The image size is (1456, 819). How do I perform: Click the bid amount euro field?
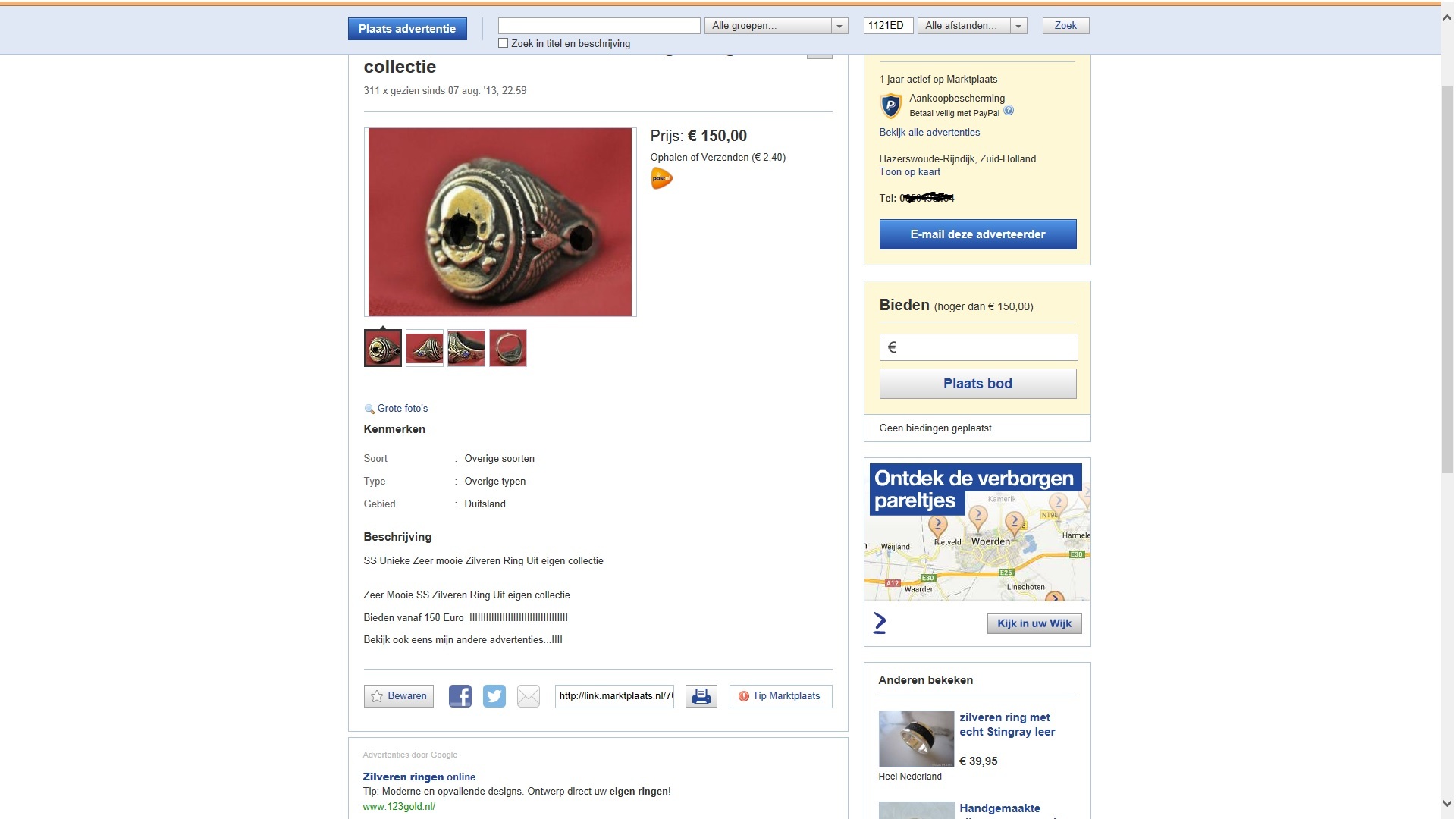[x=978, y=347]
